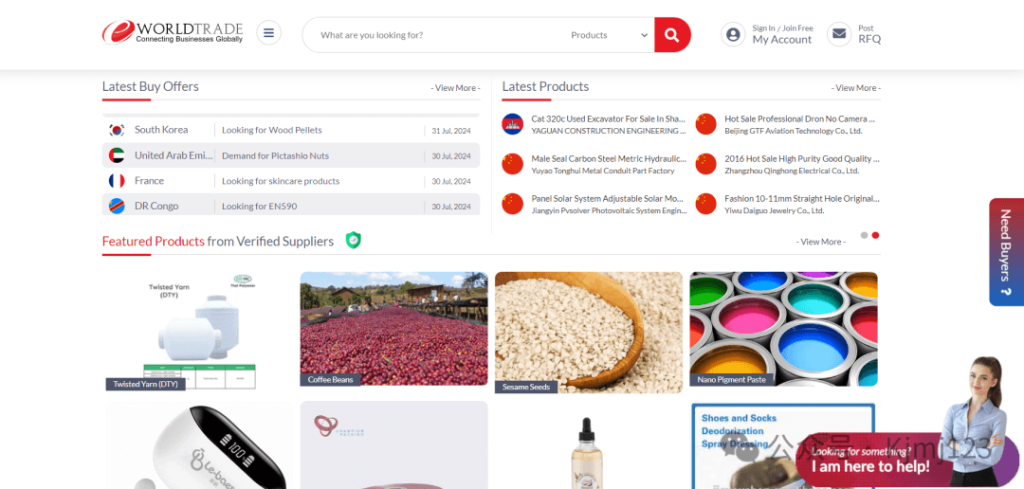Click Beijing GTF Aviation Technology supplier name
Screen dimensions: 1024x489
tap(793, 131)
